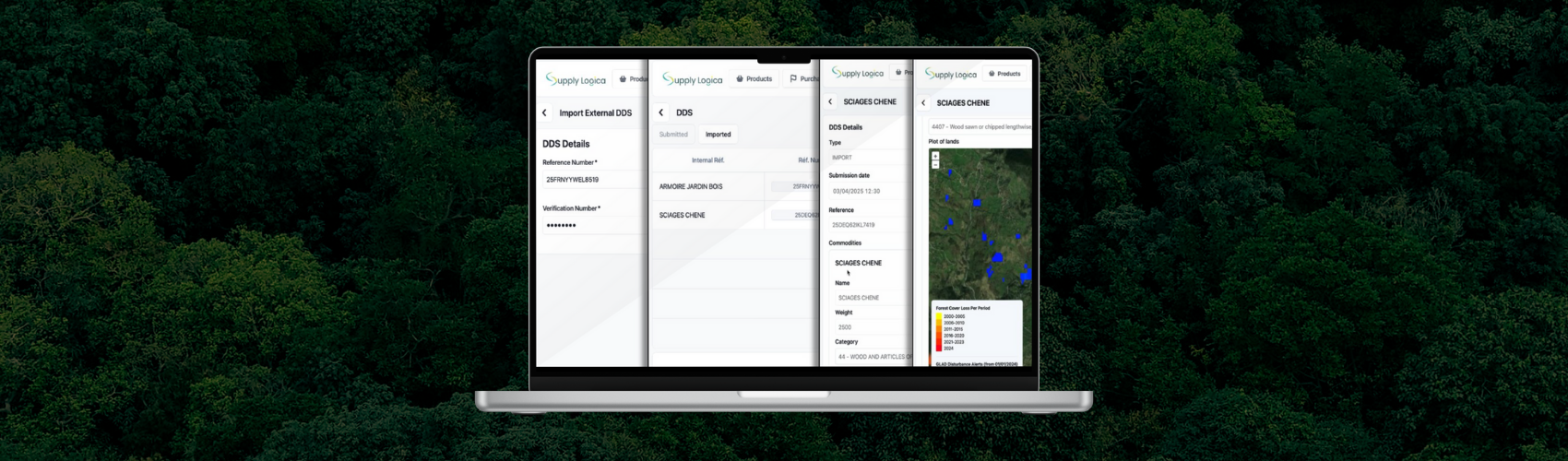Select the Imported tab
The height and width of the screenshot is (461, 1568).
718,135
